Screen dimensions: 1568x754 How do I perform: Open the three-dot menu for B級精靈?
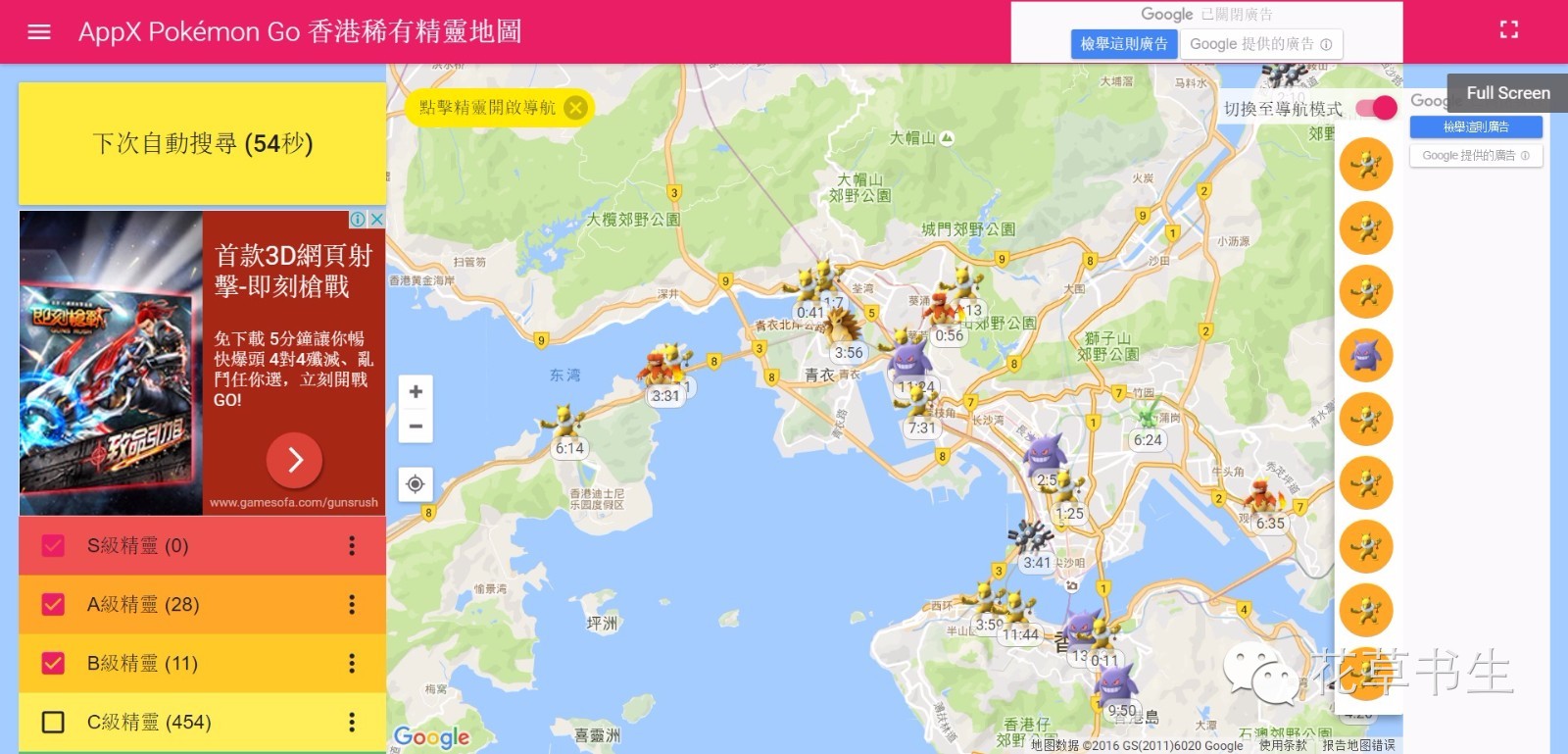point(352,663)
